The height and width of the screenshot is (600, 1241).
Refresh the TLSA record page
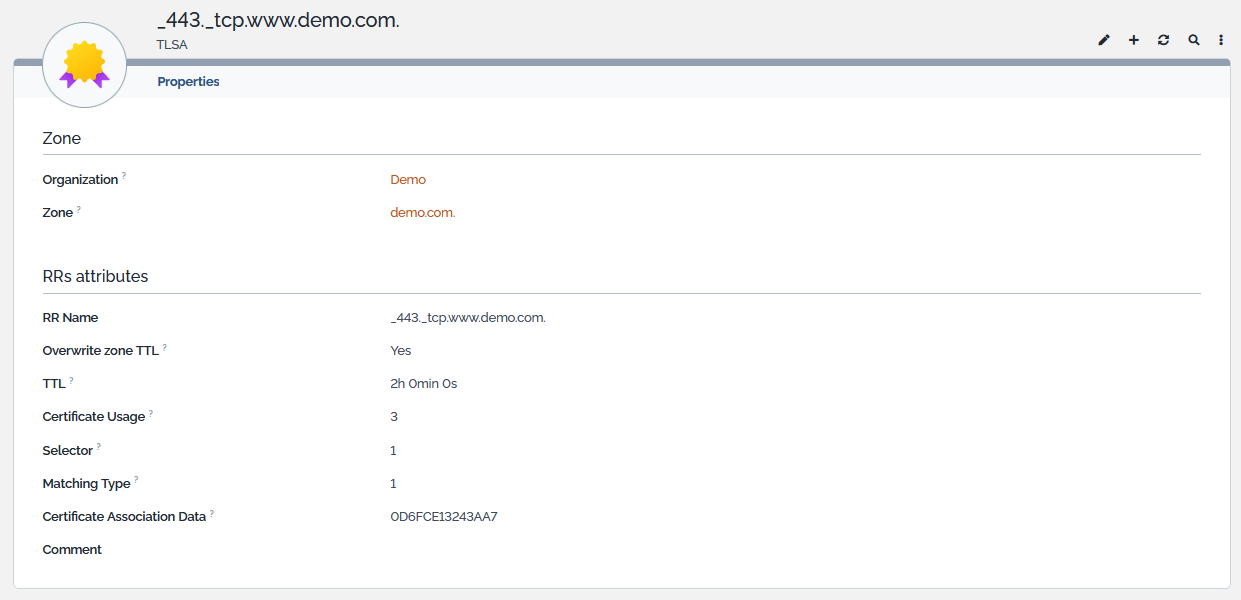click(1163, 40)
